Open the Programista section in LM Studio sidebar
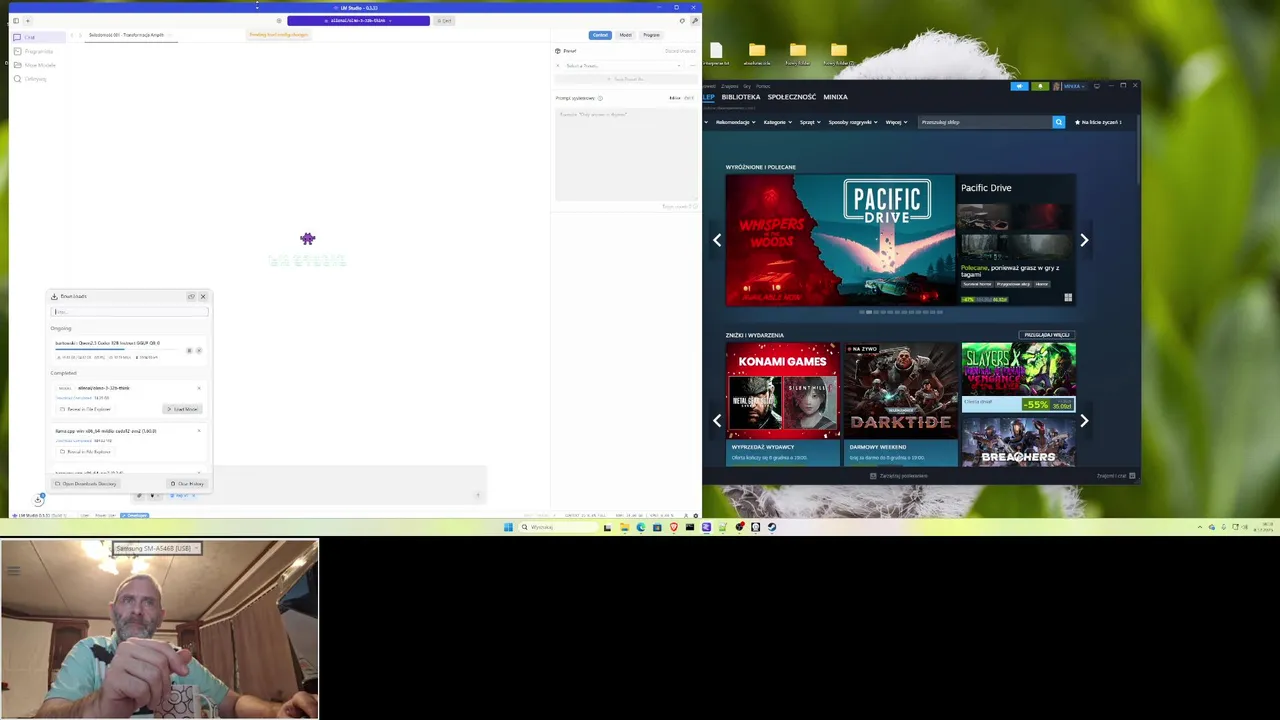This screenshot has width=1280, height=720. point(38,51)
